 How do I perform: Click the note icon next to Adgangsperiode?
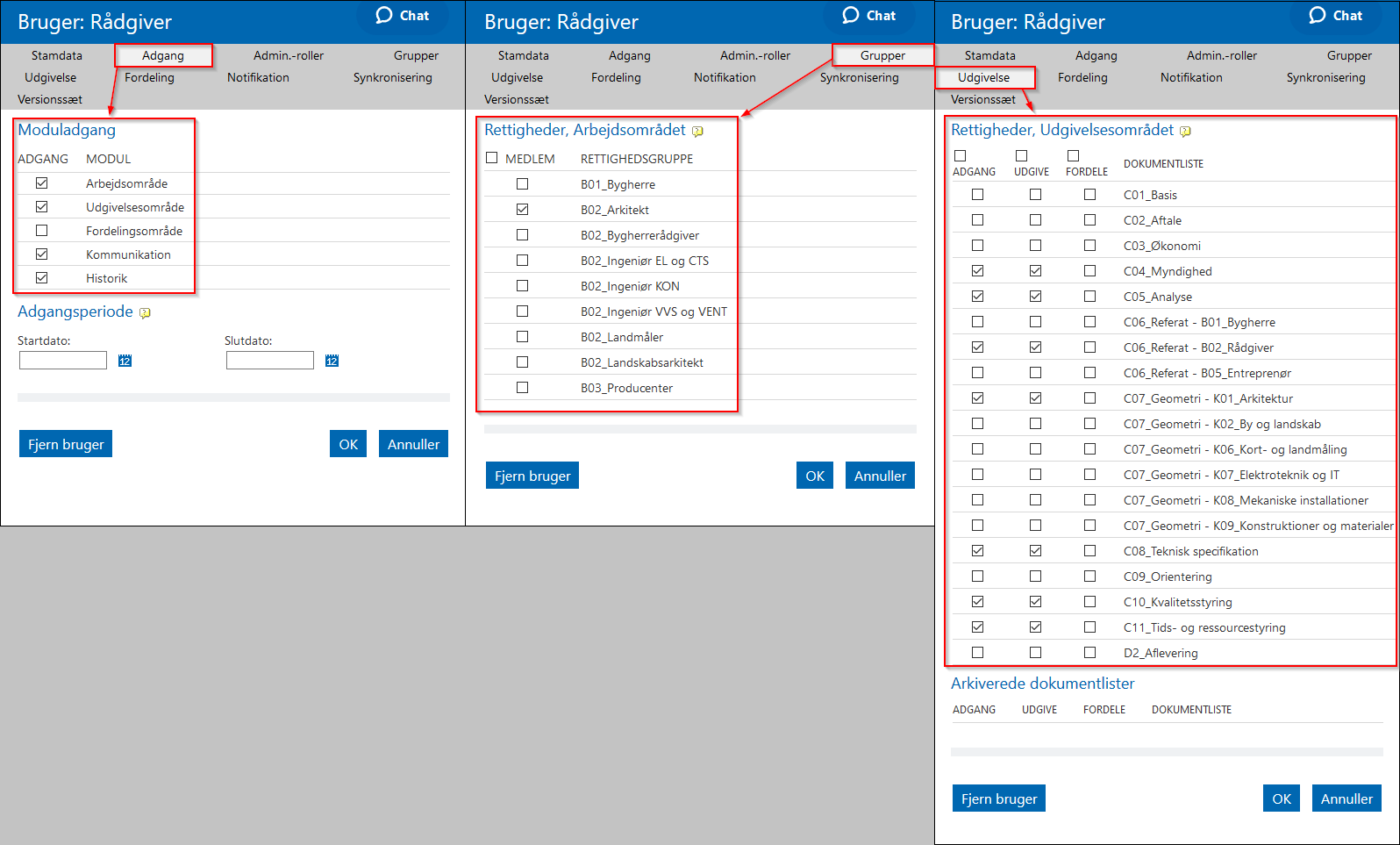(145, 313)
